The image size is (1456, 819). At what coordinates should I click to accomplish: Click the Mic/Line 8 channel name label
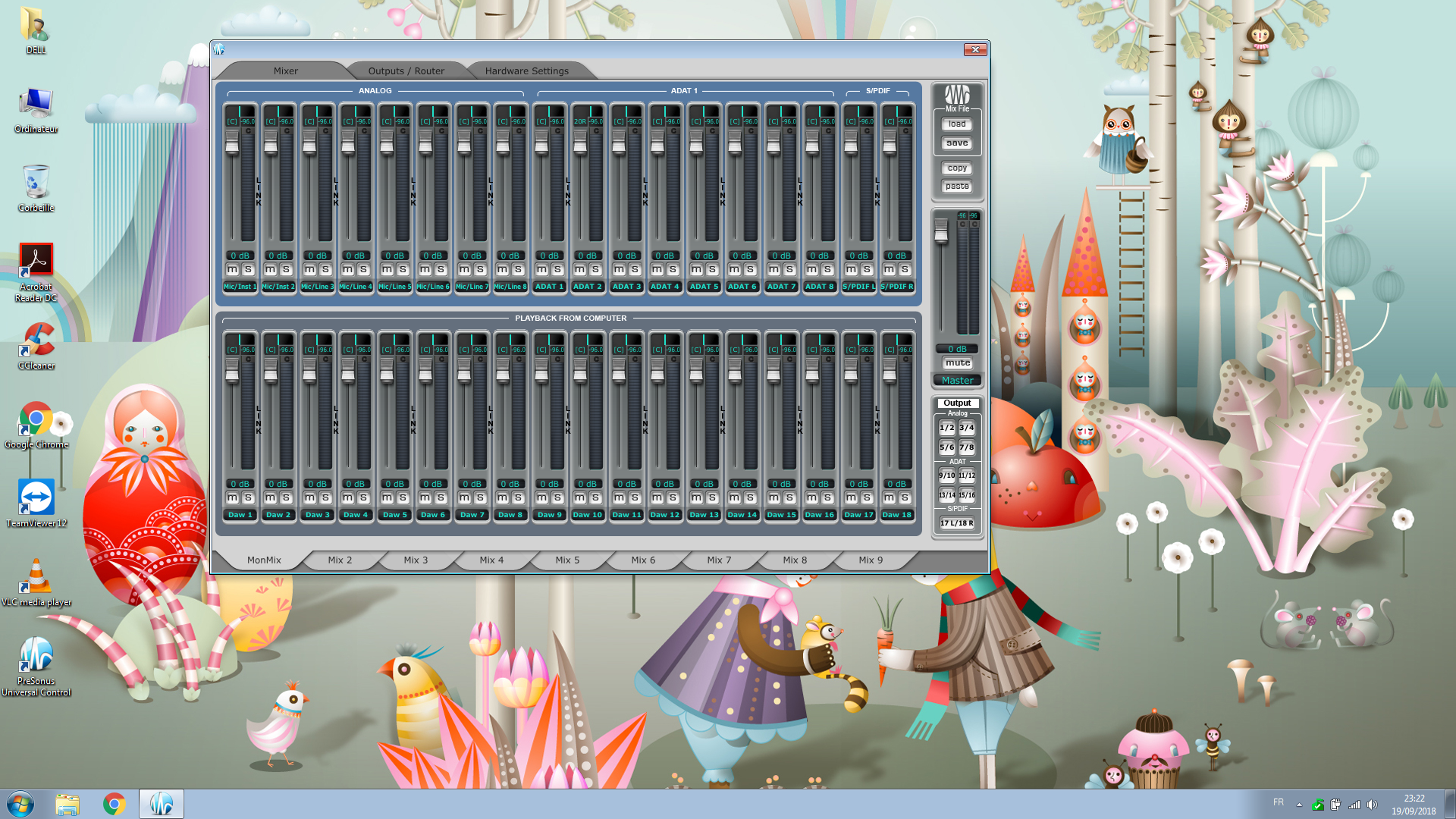click(x=510, y=287)
